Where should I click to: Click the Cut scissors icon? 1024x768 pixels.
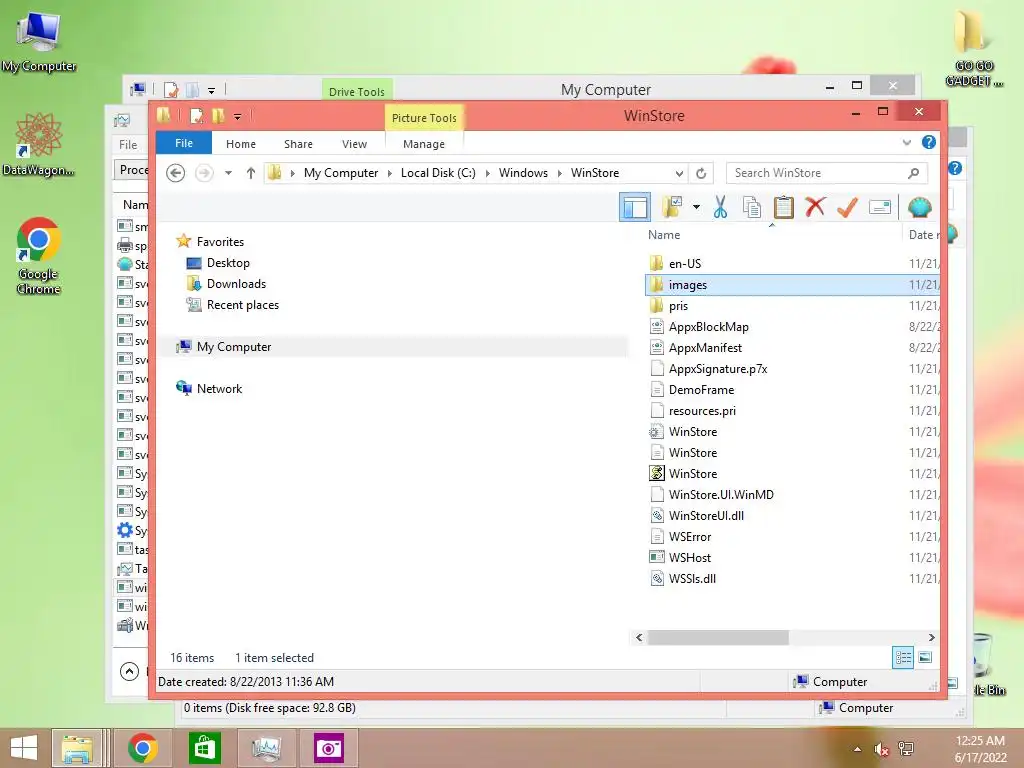pos(720,207)
